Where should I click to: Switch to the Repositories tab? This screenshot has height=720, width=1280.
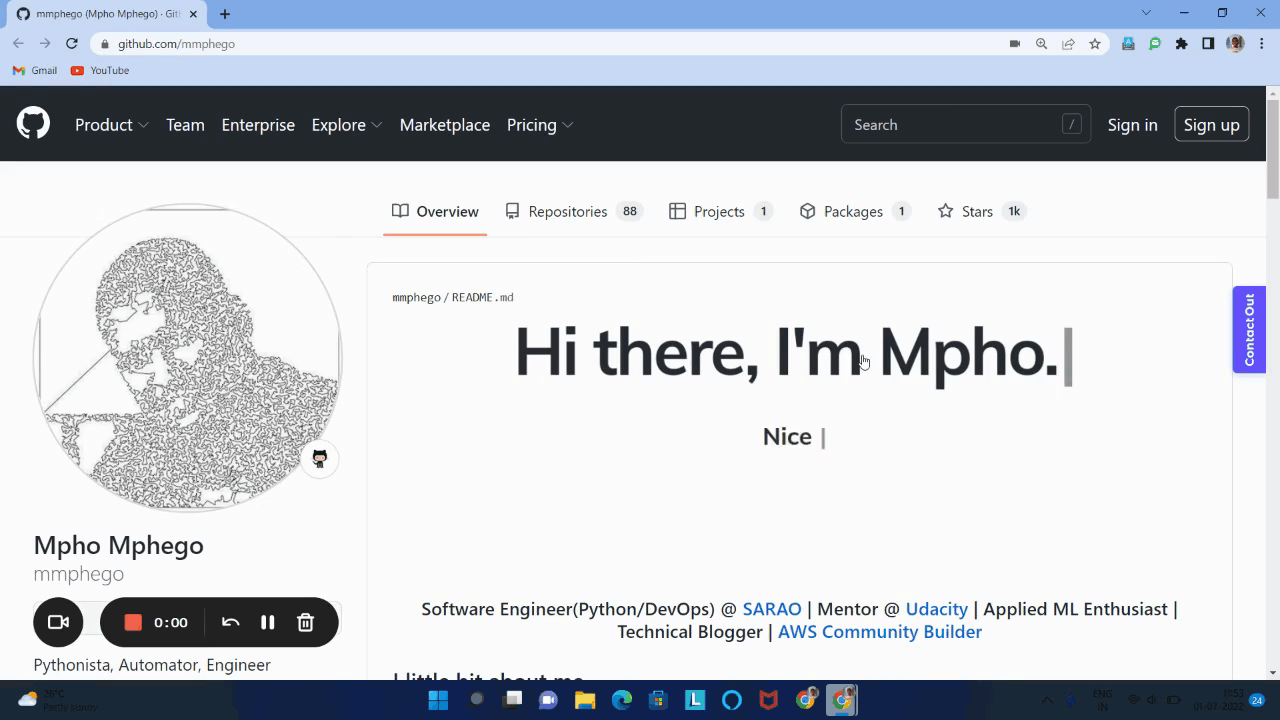572,211
